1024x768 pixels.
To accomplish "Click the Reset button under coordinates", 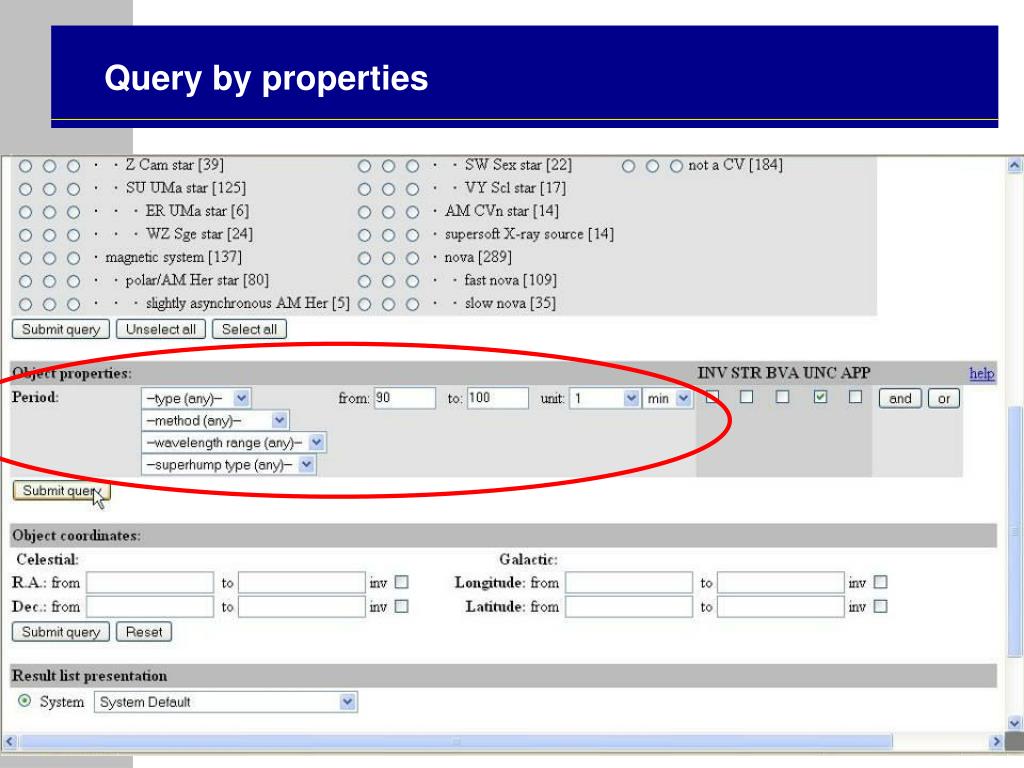I will 144,632.
